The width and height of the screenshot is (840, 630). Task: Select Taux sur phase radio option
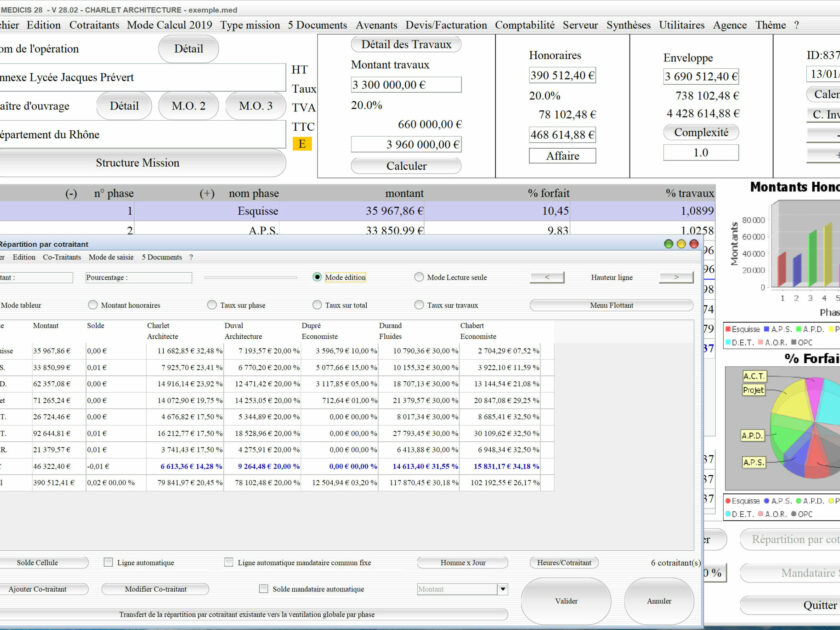(212, 305)
